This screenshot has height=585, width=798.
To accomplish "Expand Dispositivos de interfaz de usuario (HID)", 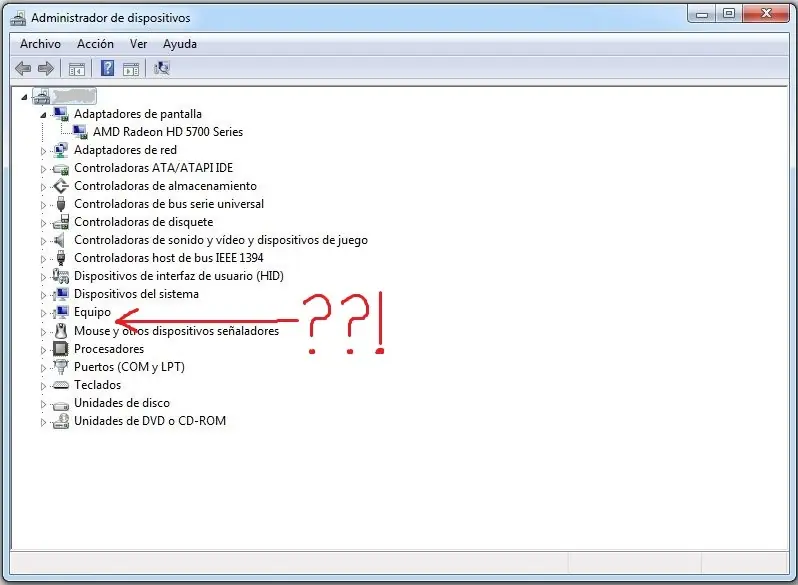I will [43, 277].
